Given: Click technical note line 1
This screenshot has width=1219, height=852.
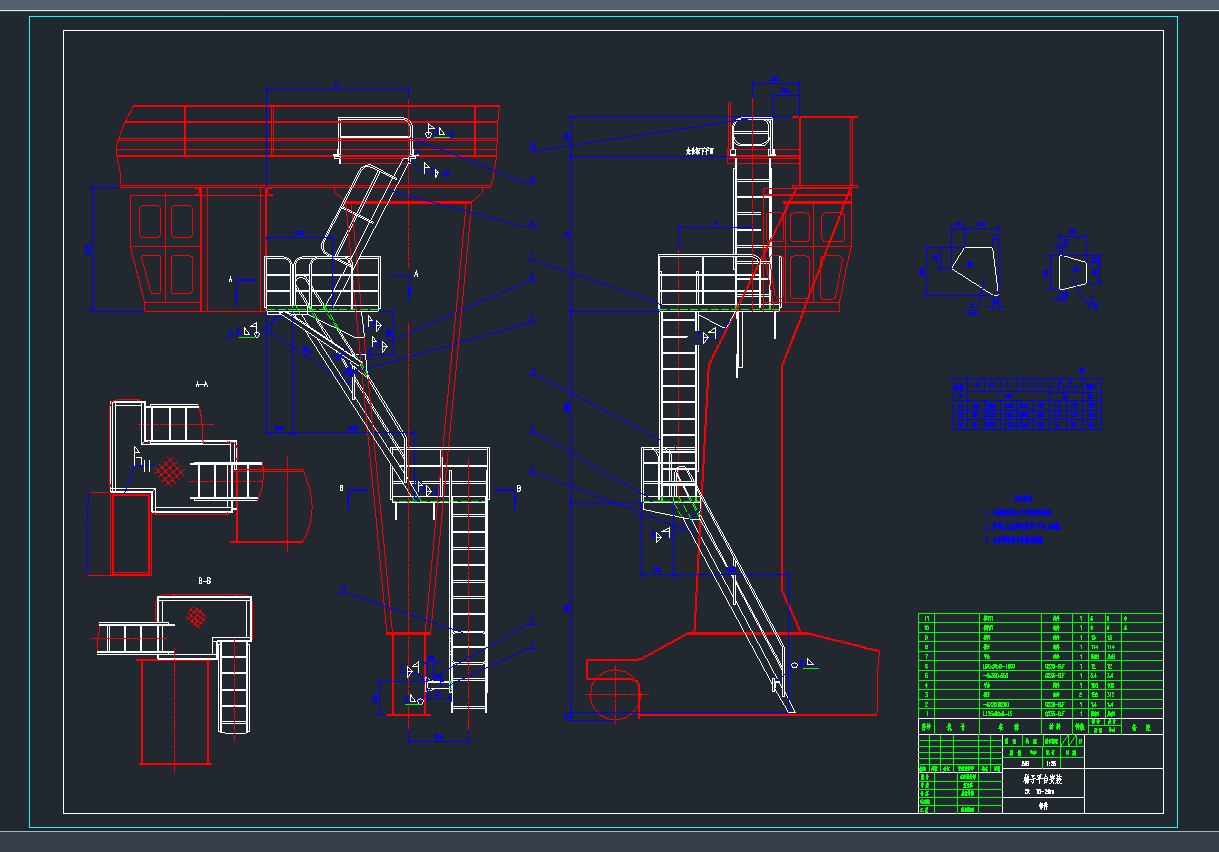Looking at the screenshot, I should pos(1018,513).
